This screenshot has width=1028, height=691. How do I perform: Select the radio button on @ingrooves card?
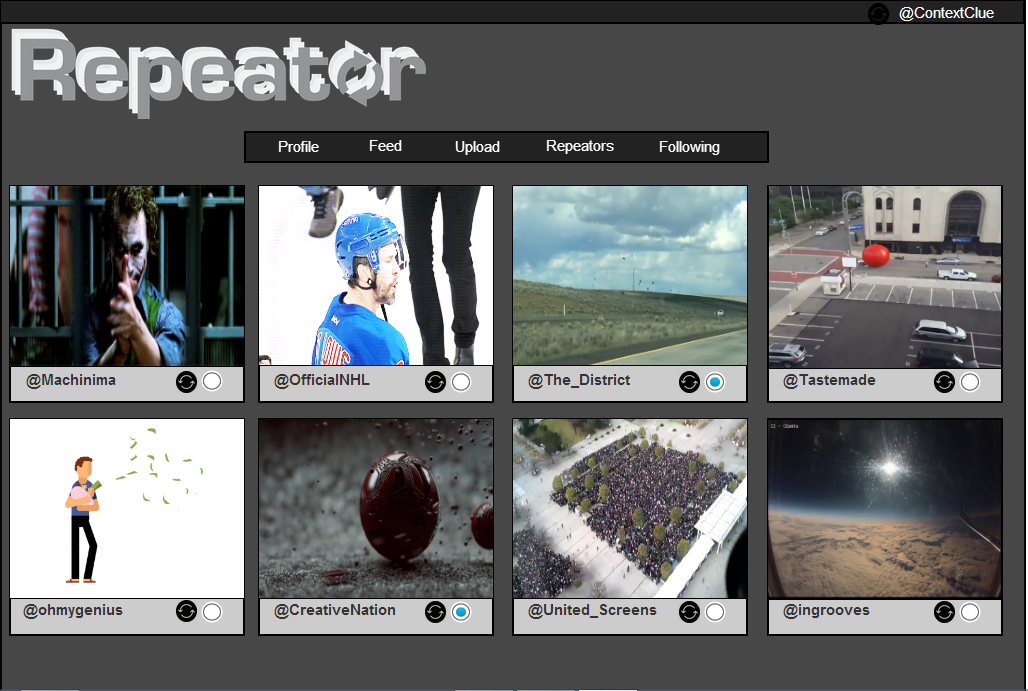point(970,612)
